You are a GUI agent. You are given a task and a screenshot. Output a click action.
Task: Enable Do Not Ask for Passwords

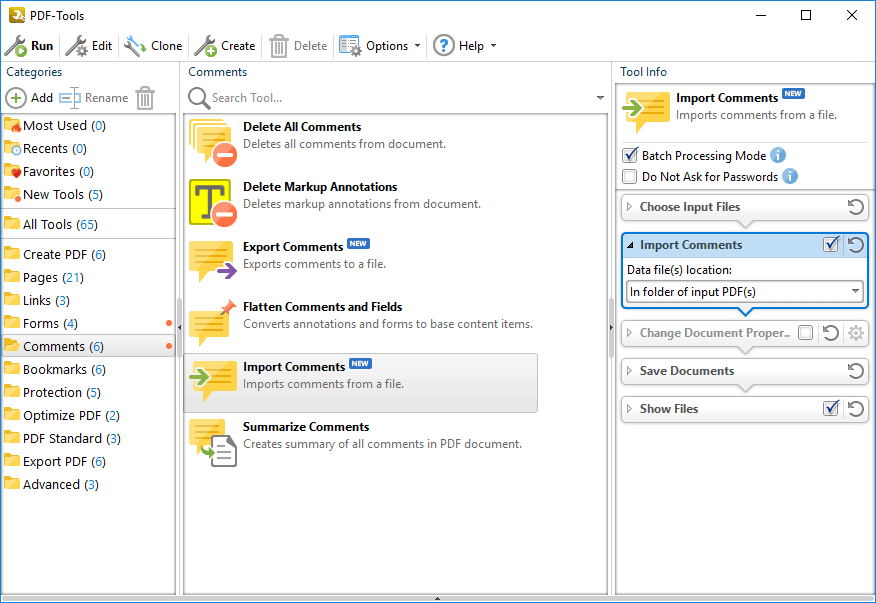click(630, 177)
